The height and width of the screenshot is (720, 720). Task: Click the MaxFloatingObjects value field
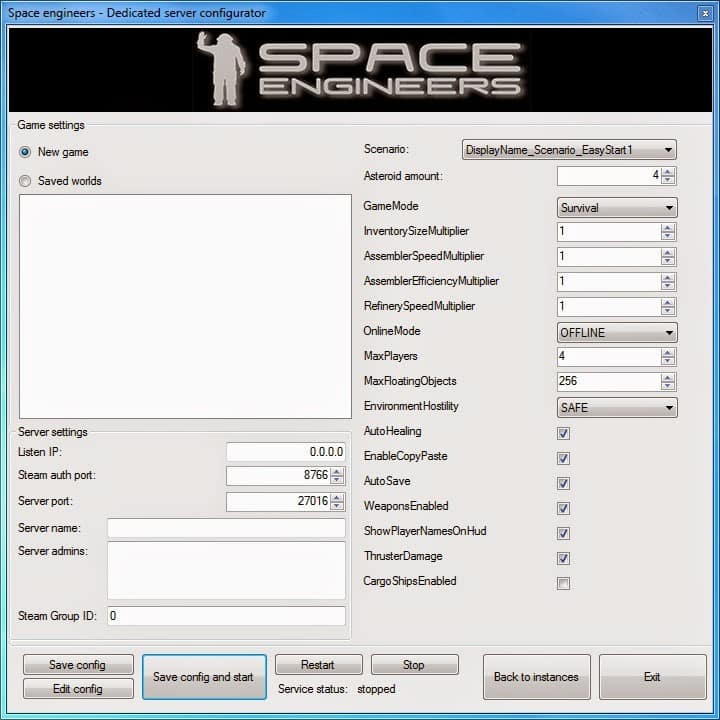tap(609, 382)
